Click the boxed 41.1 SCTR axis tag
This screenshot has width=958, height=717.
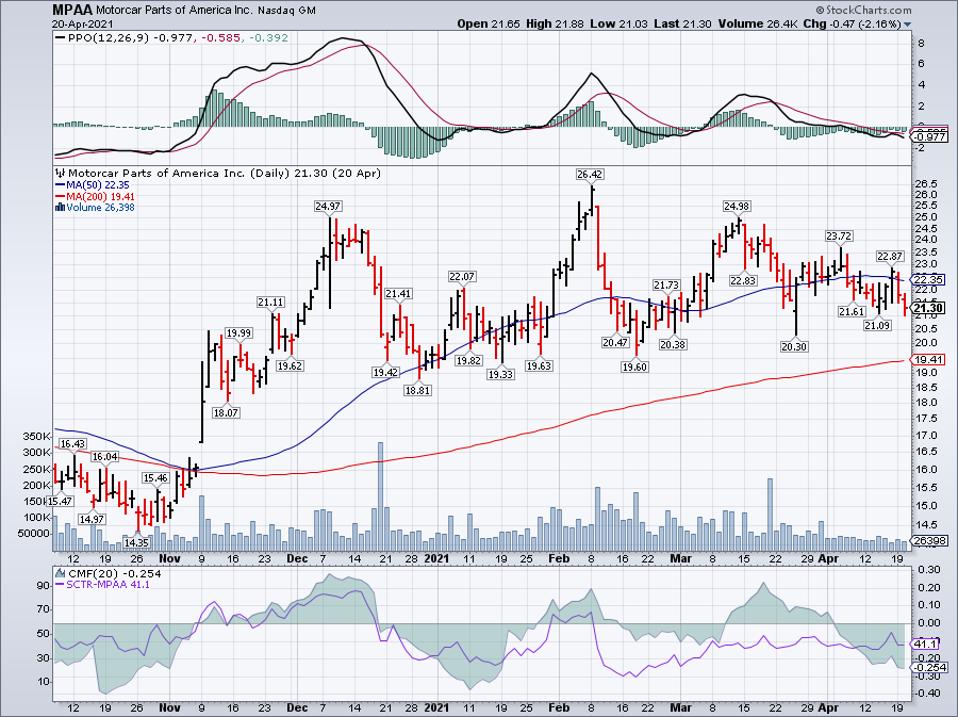tap(926, 644)
